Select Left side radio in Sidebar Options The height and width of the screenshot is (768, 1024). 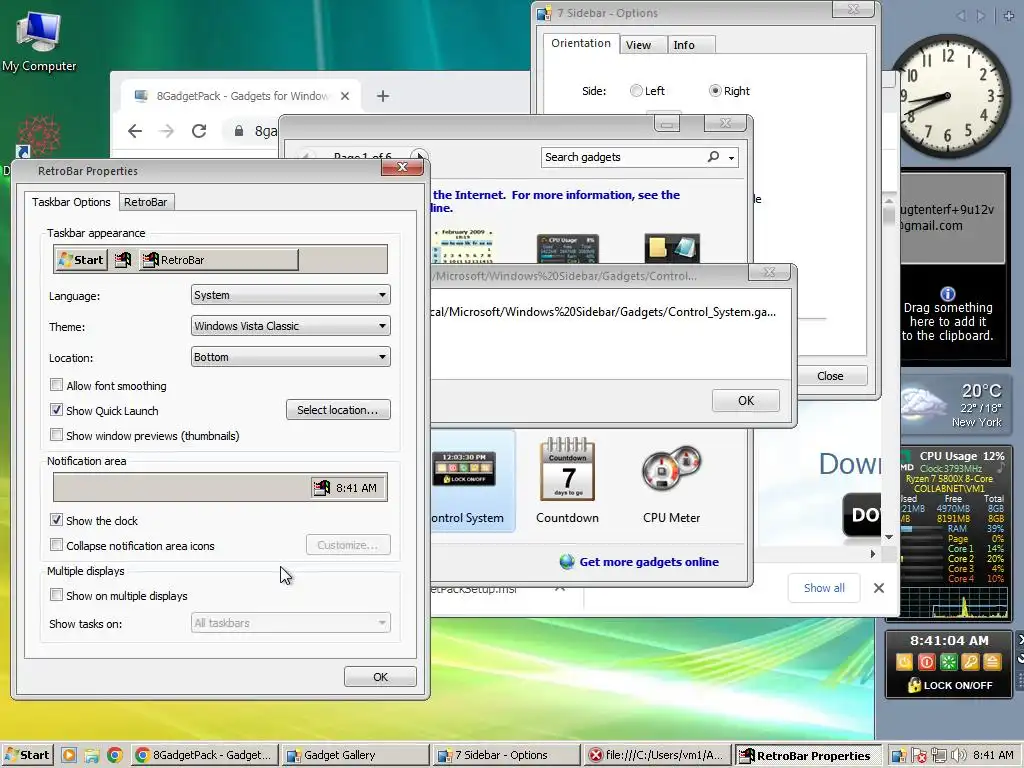pos(636,91)
